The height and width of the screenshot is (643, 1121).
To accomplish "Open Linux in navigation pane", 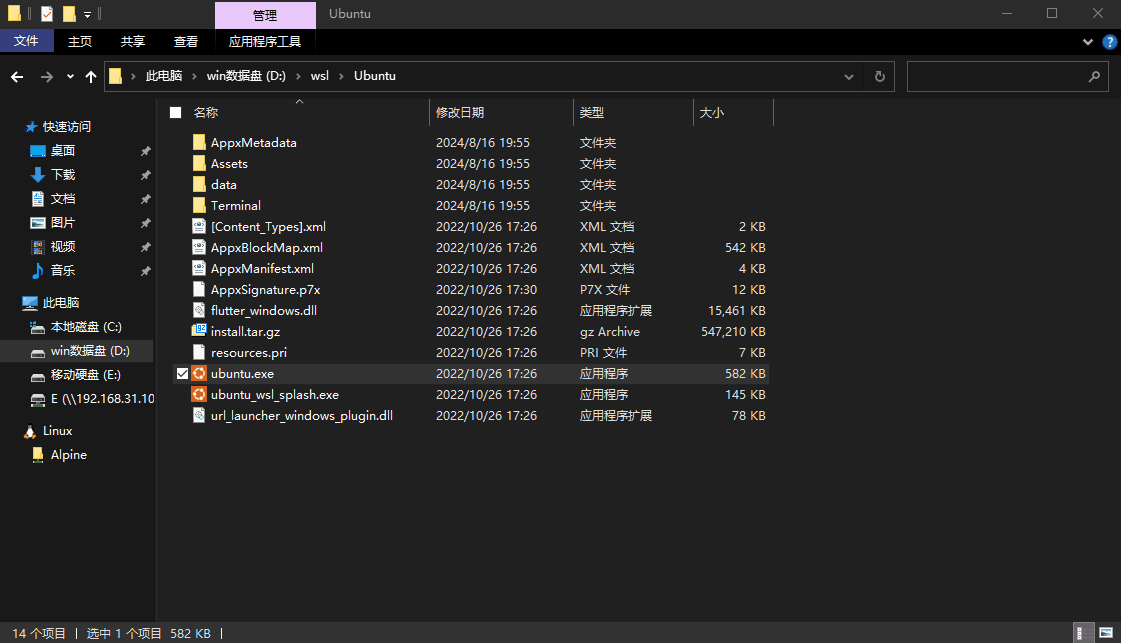I will coord(57,431).
